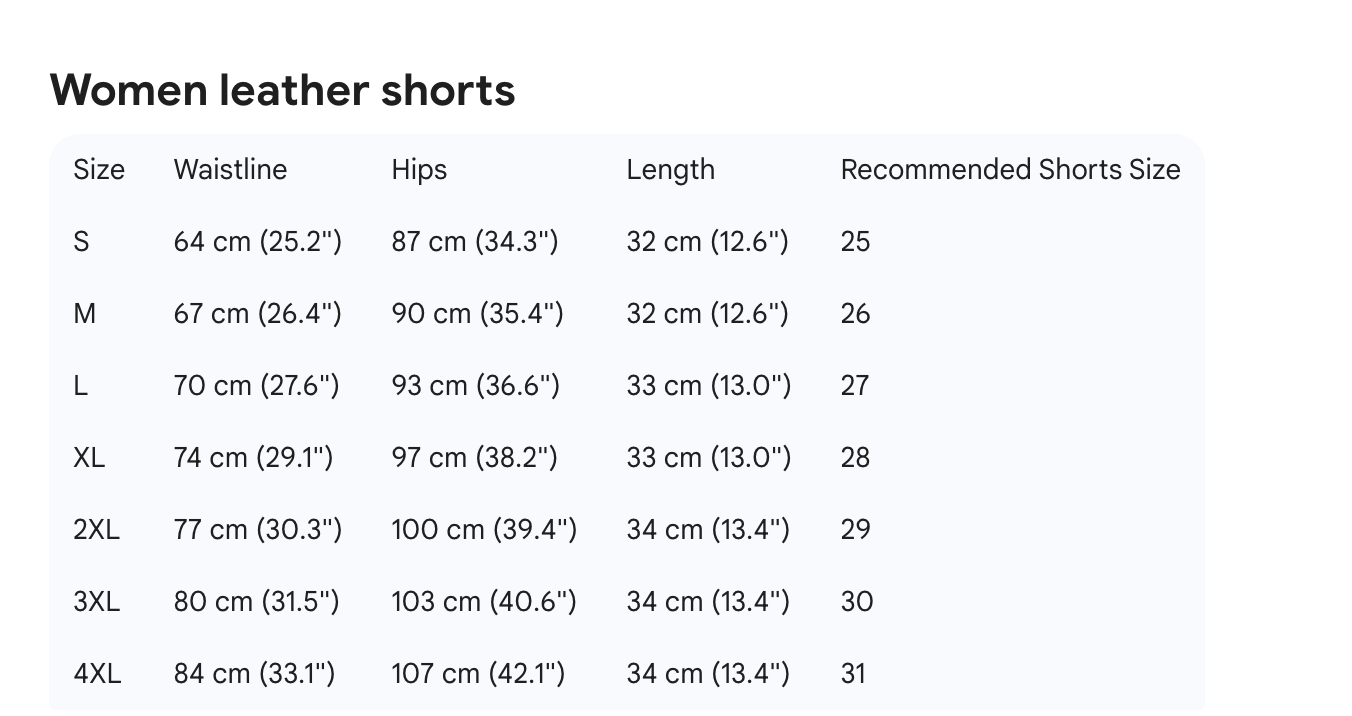Click waistline value 64 cm (25.2")

257,242
